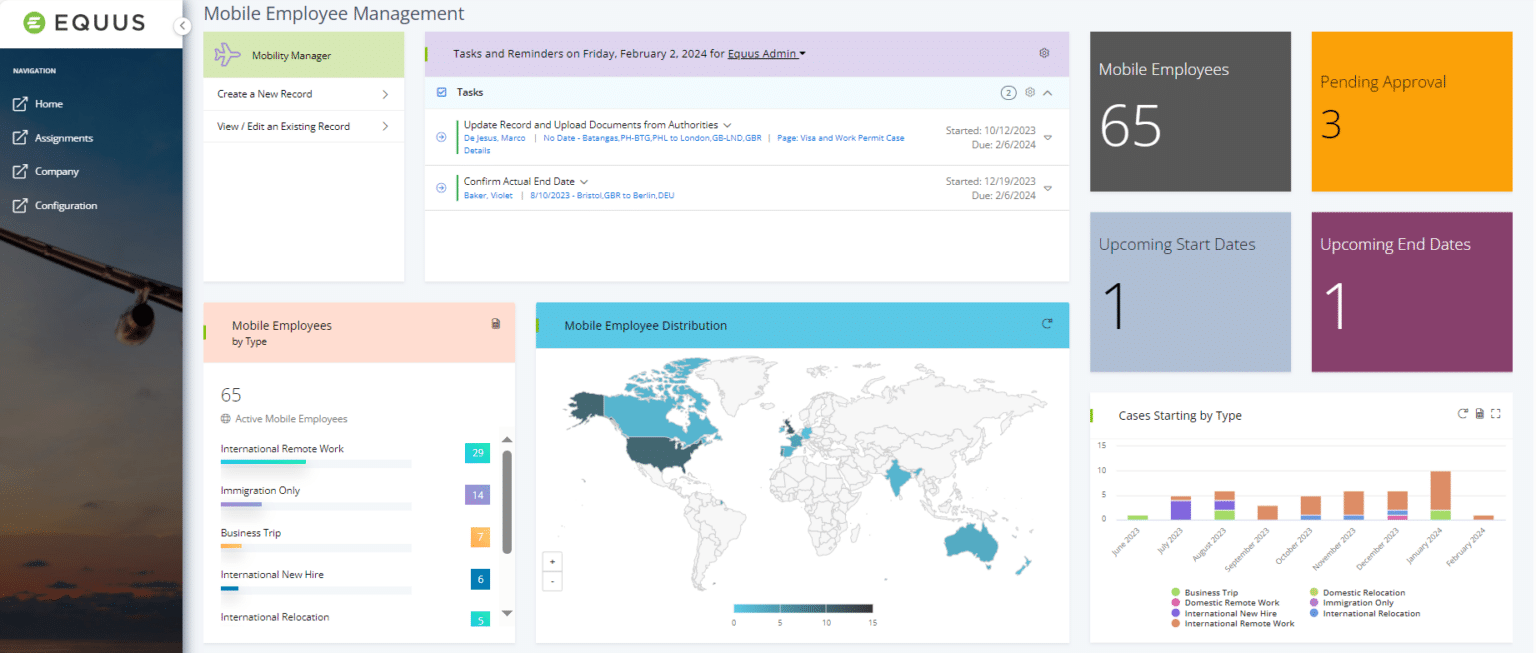Collapse the Tasks section with the chevron
The image size is (1536, 653).
click(1048, 92)
